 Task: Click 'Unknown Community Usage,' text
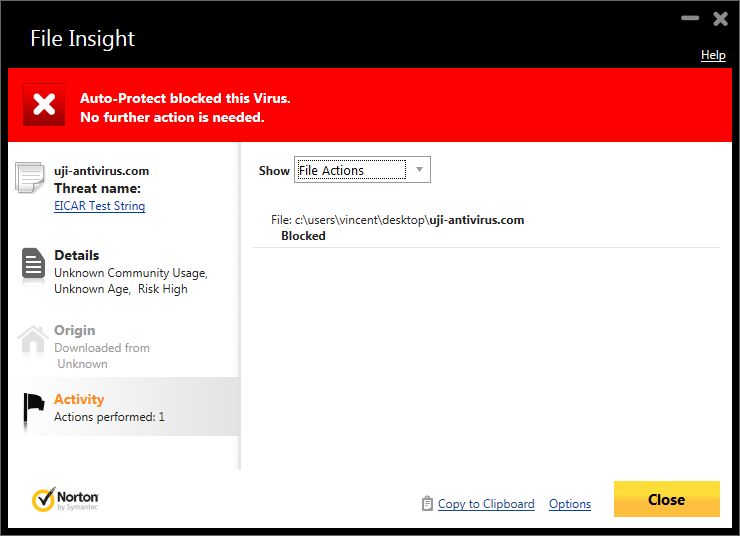click(131, 273)
